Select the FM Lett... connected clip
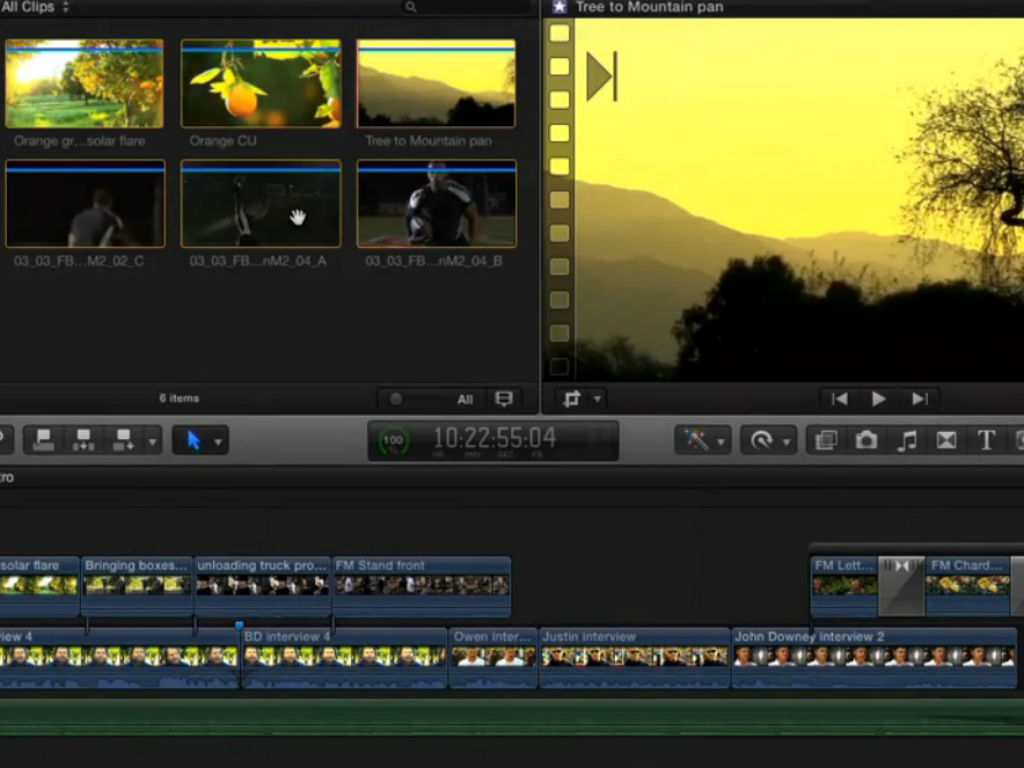Viewport: 1024px width, 768px height. 844,586
